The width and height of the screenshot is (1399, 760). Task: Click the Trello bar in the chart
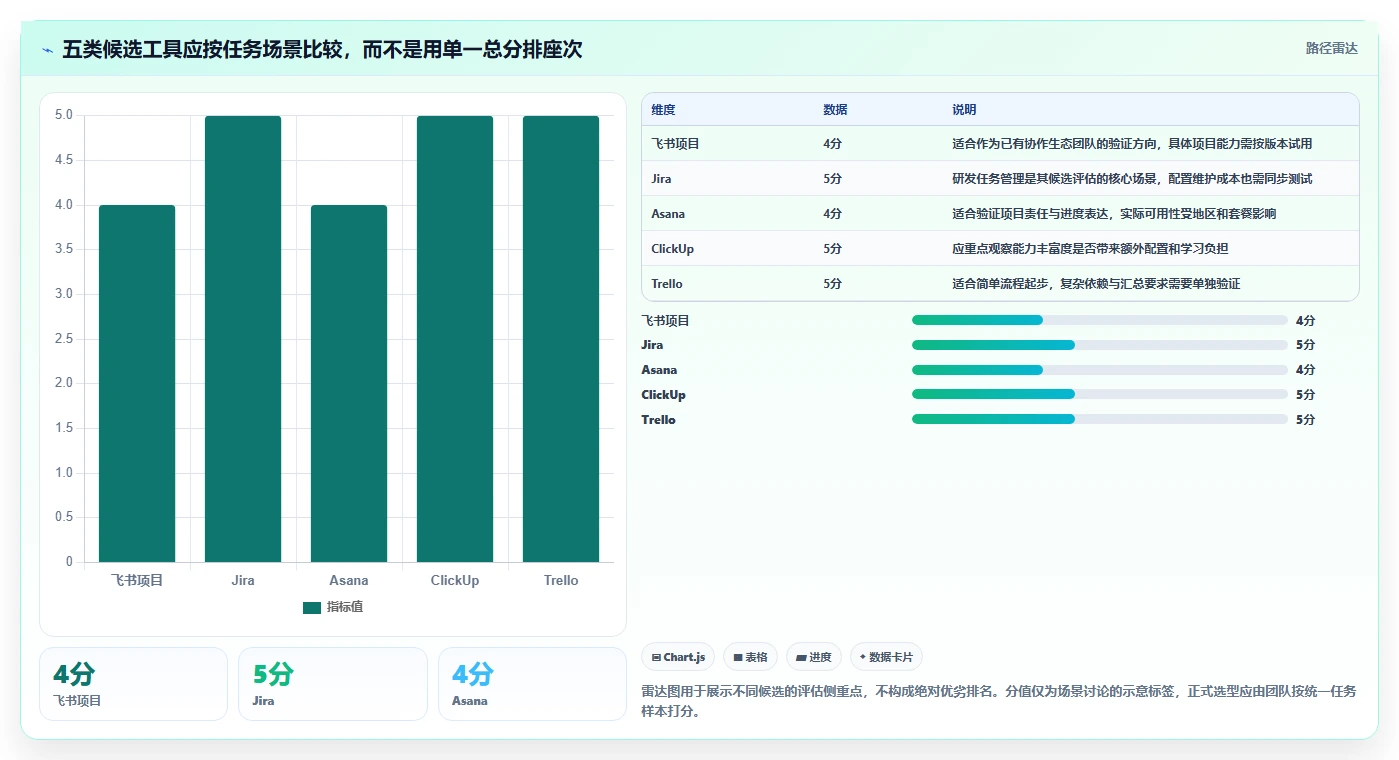coord(561,339)
